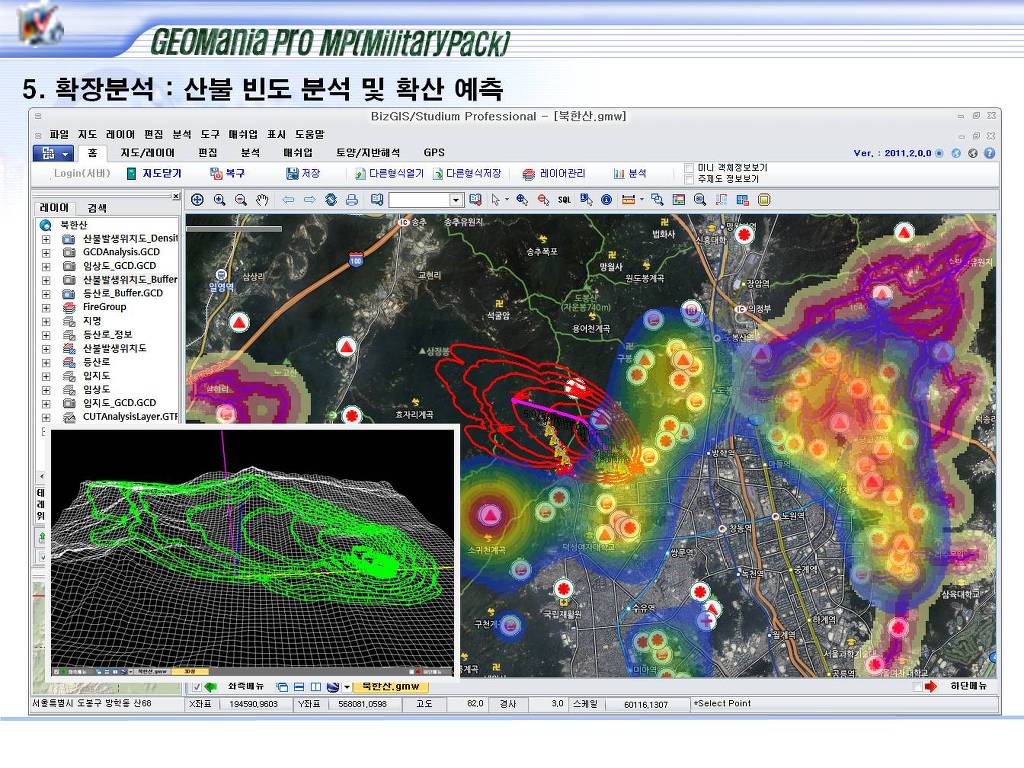The image size is (1024, 768).
Task: Expand the FireGroup layer node
Action: [x=45, y=307]
